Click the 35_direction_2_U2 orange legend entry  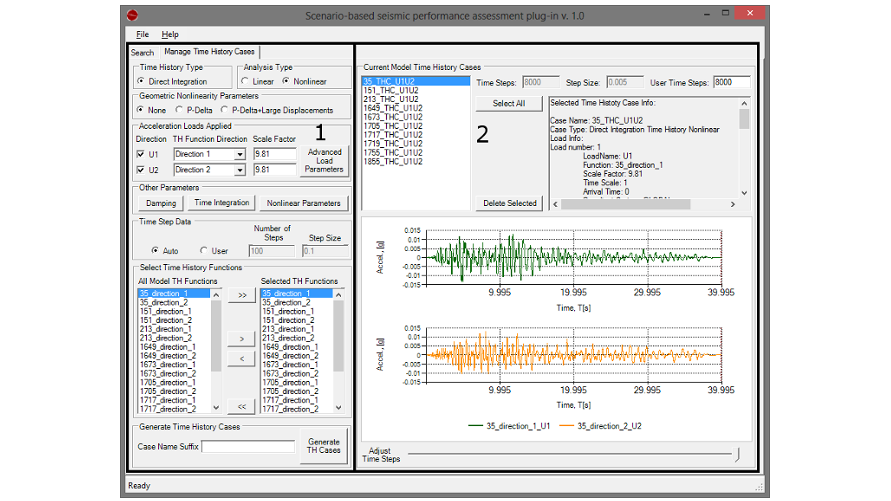click(601, 425)
